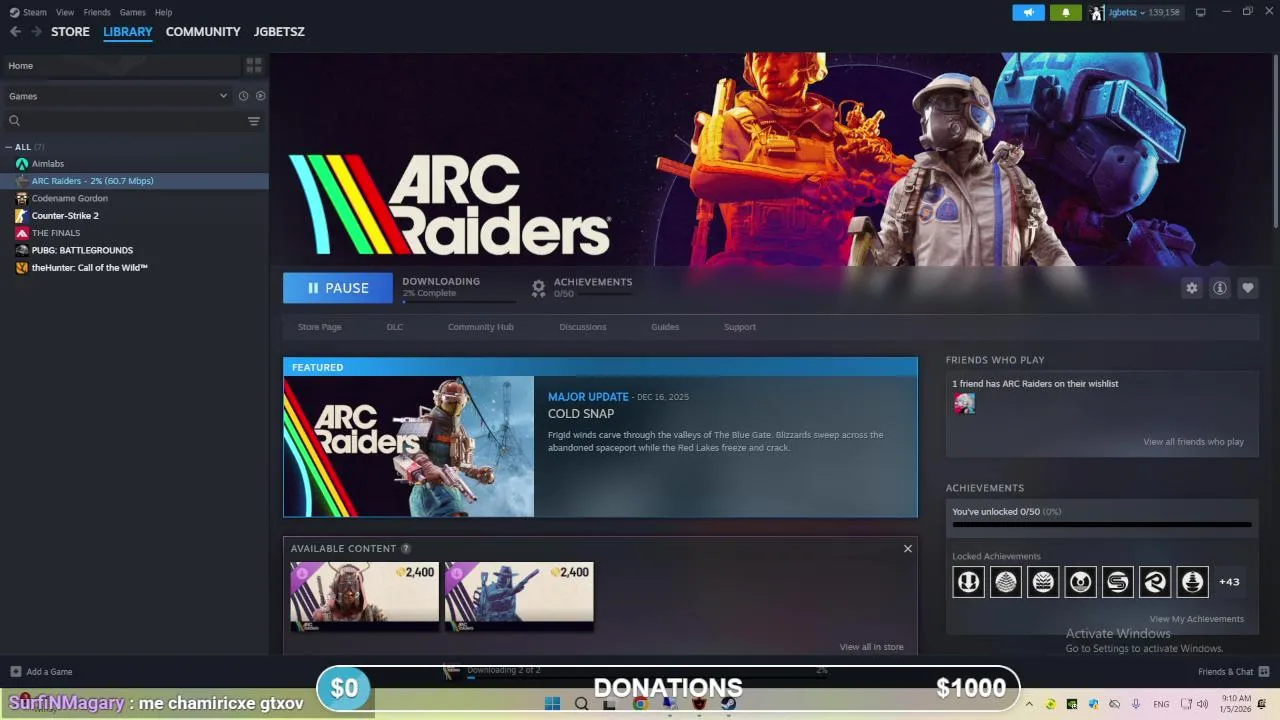Image resolution: width=1280 pixels, height=720 pixels.
Task: Open Big Picture mode monitor icon
Action: [1200, 12]
